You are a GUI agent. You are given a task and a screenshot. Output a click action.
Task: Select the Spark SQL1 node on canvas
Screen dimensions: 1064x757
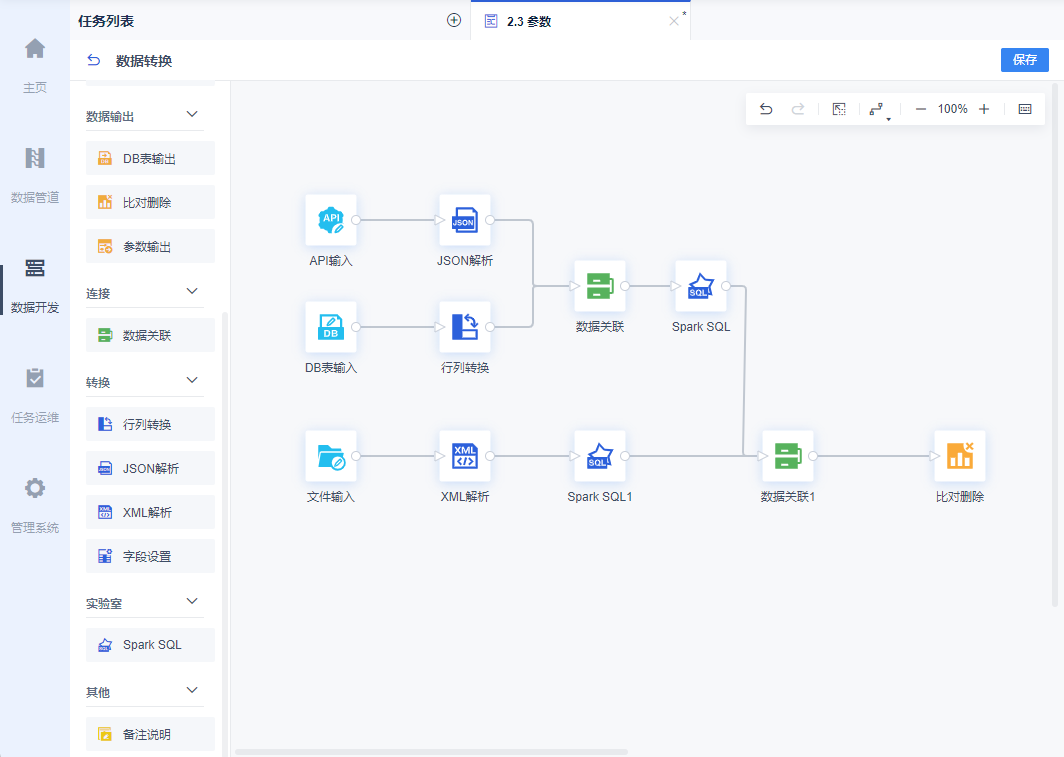pyautogui.click(x=600, y=456)
